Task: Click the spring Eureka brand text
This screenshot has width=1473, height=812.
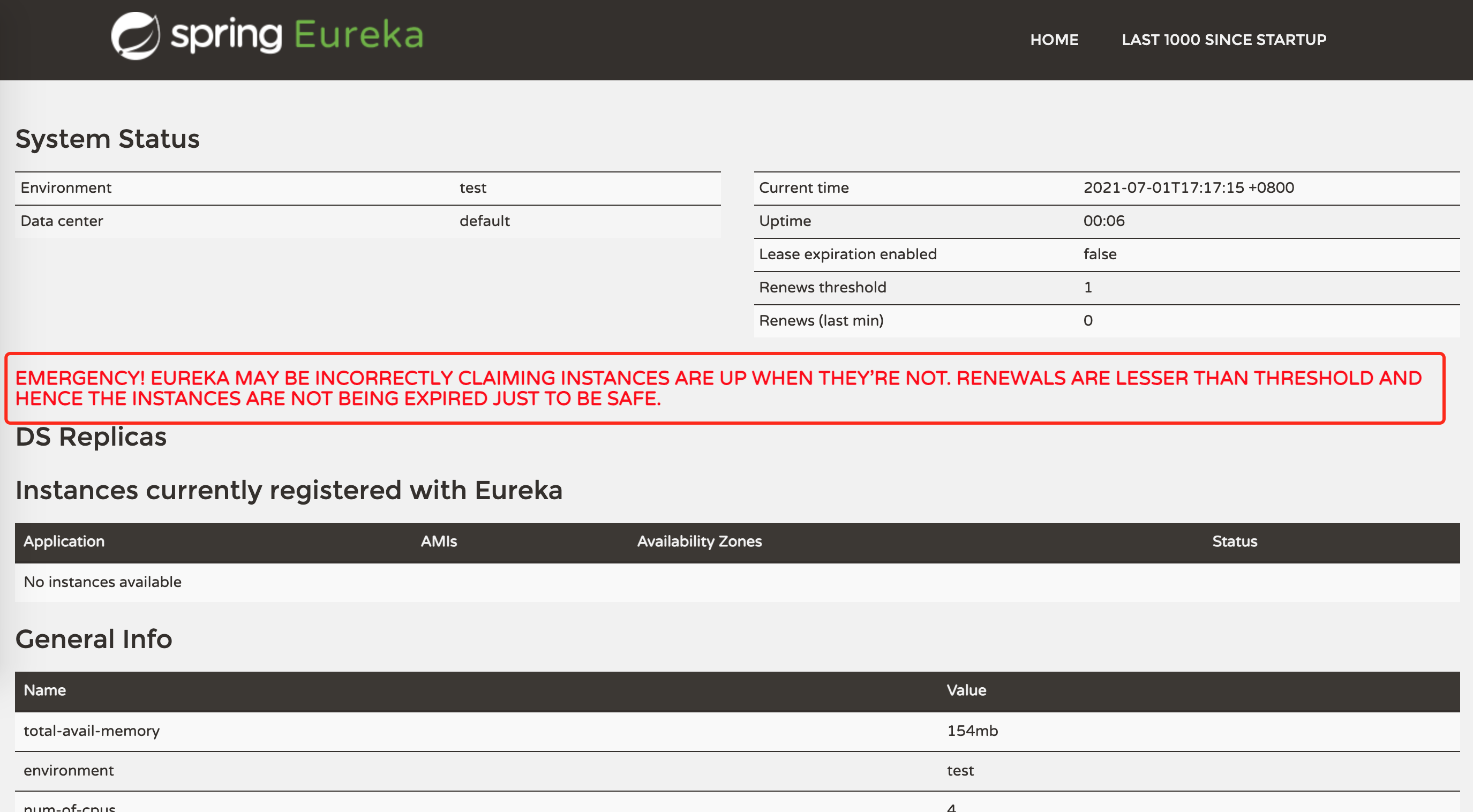Action: (x=297, y=35)
